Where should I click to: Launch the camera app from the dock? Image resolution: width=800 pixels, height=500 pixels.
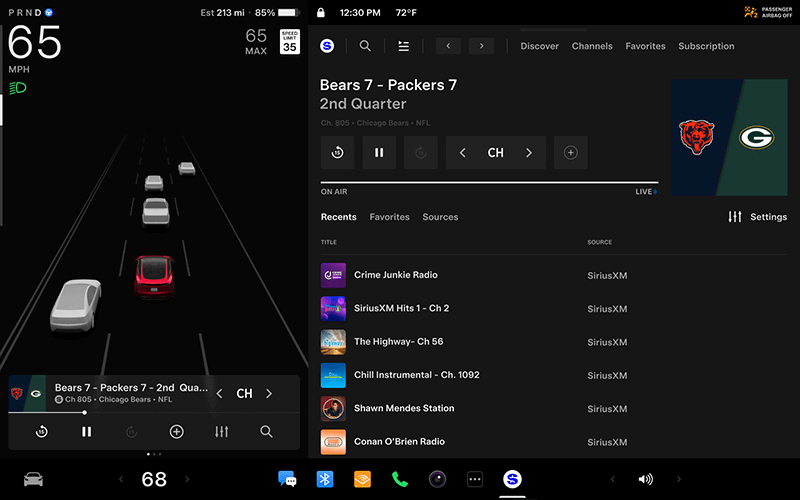pyautogui.click(x=437, y=479)
